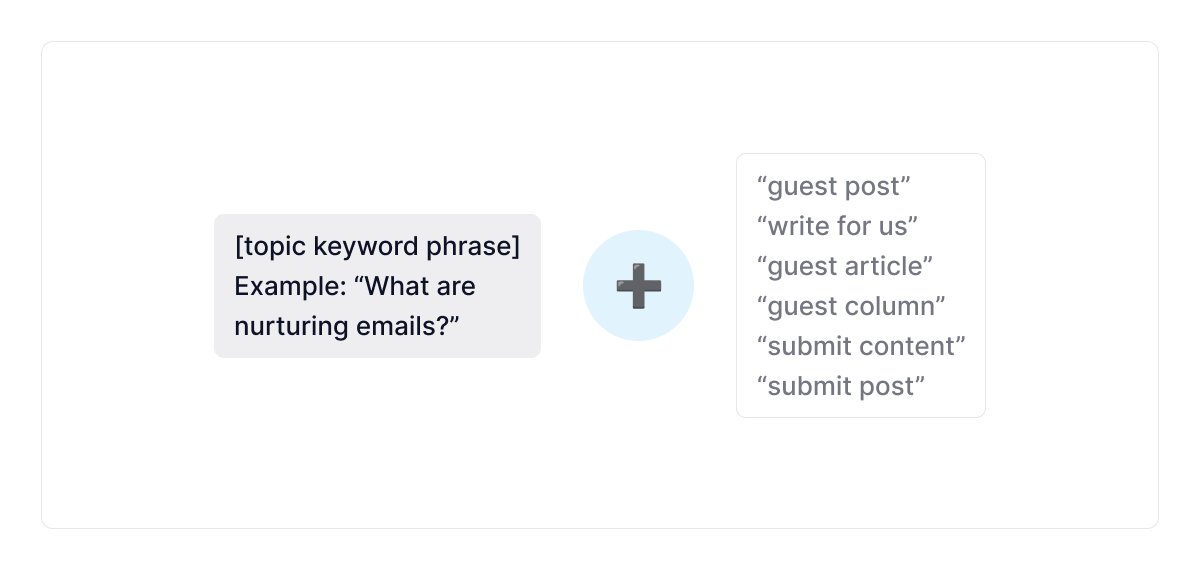The height and width of the screenshot is (570, 1200).
Task: Choose the “guest column” entry
Action: [851, 306]
